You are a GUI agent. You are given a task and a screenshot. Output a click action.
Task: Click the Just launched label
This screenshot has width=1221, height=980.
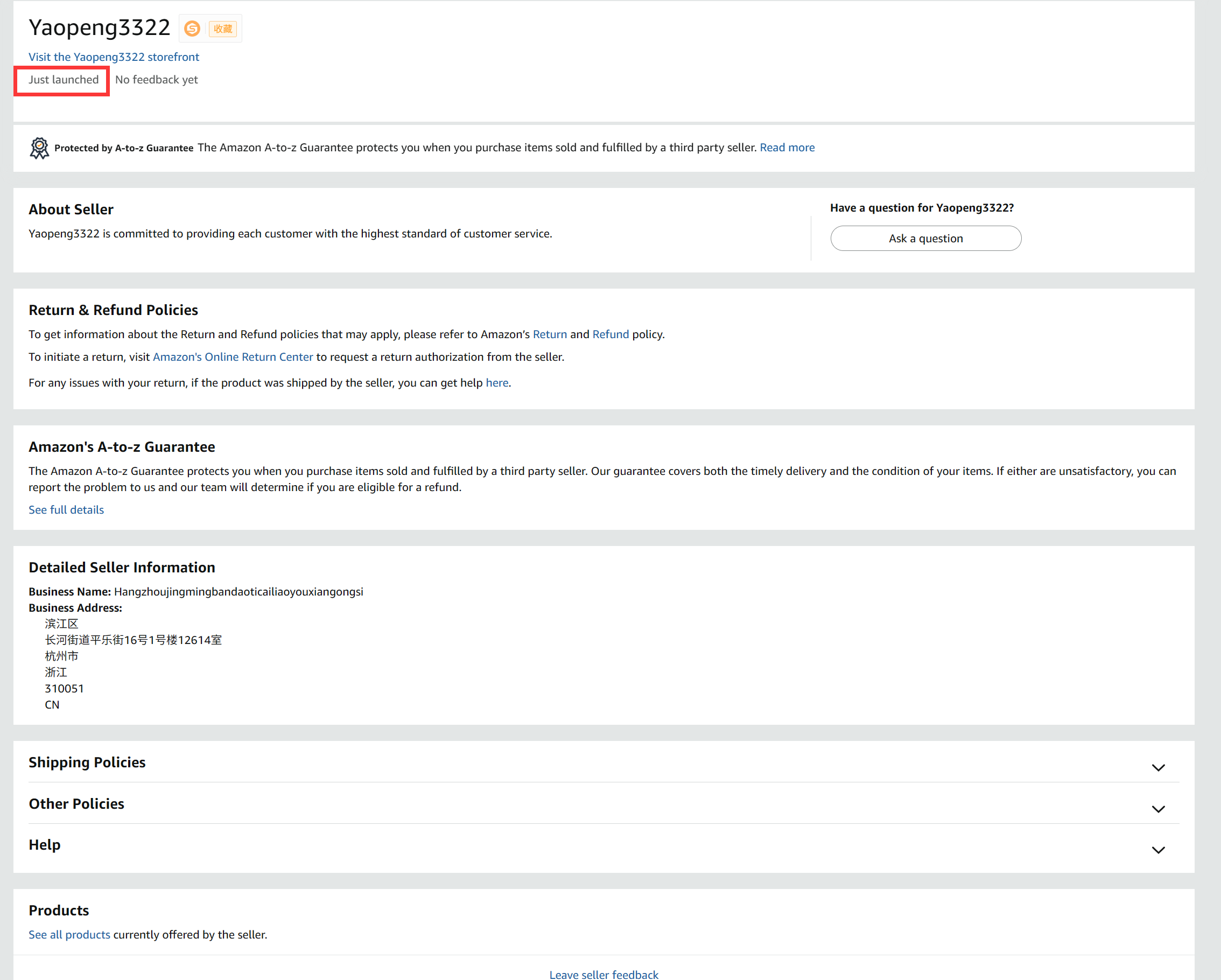click(64, 80)
